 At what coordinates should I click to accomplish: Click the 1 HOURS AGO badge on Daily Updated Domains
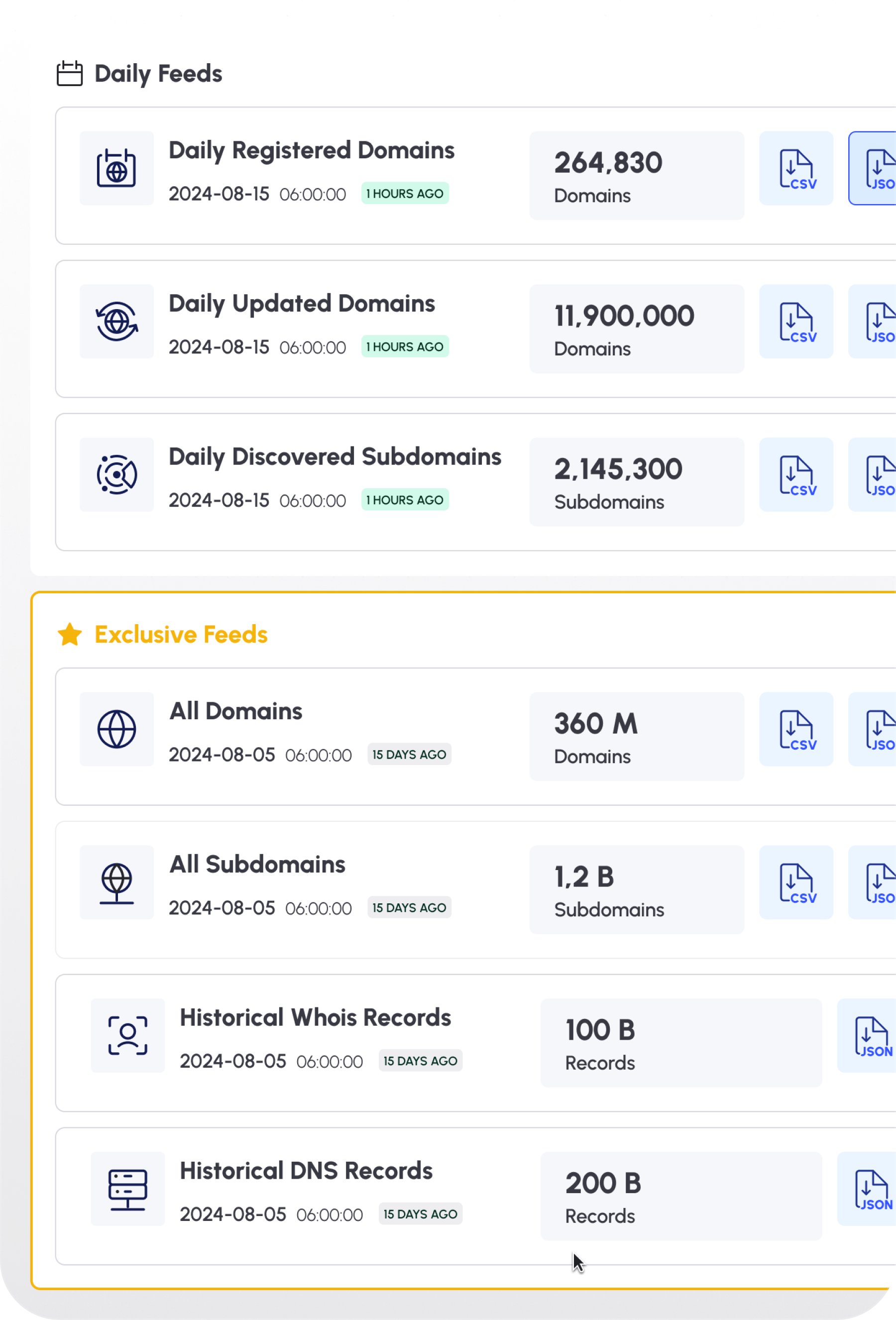pyautogui.click(x=405, y=347)
